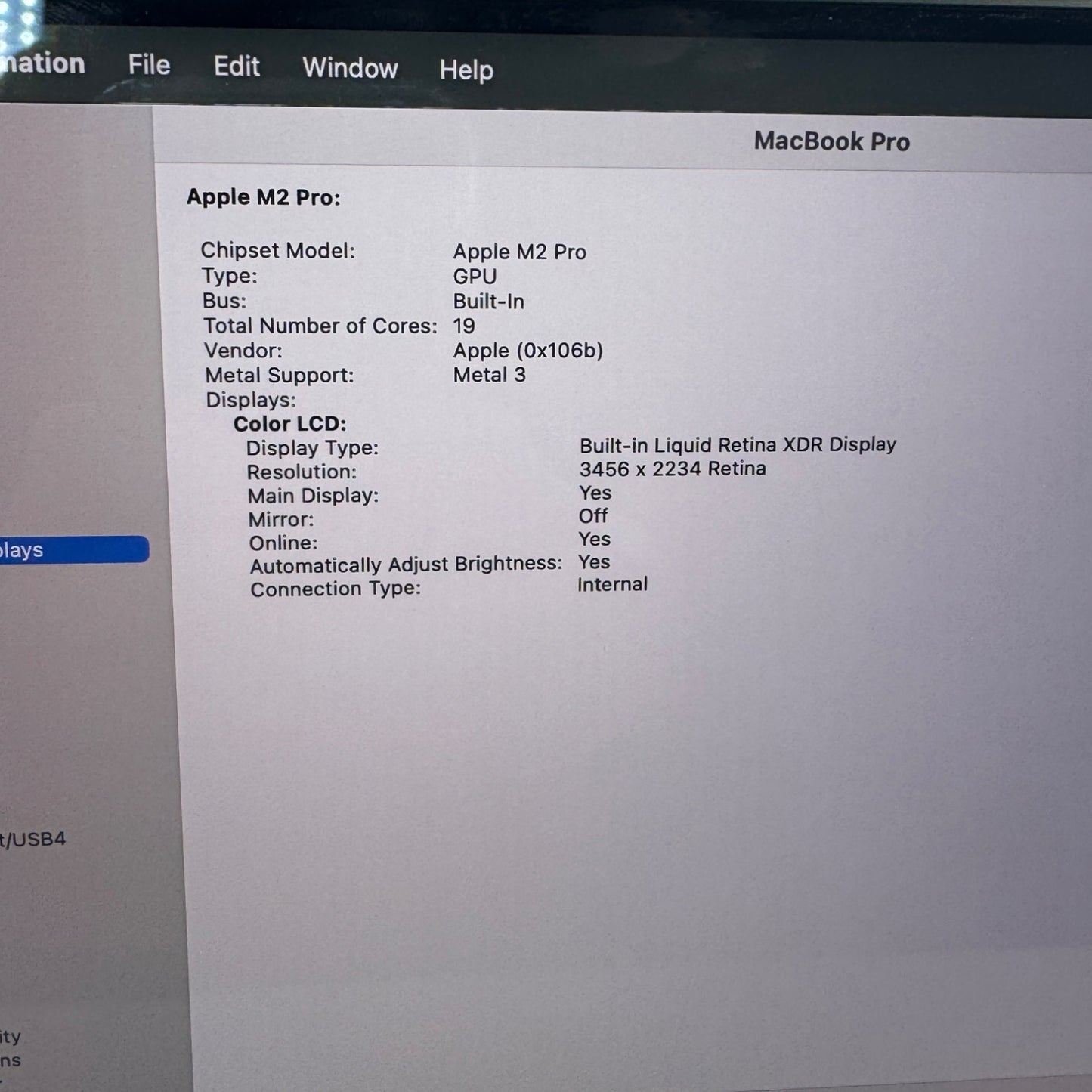The image size is (1092, 1092).
Task: Select Thunderbolt/USB4 in the sidebar
Action: 32,839
